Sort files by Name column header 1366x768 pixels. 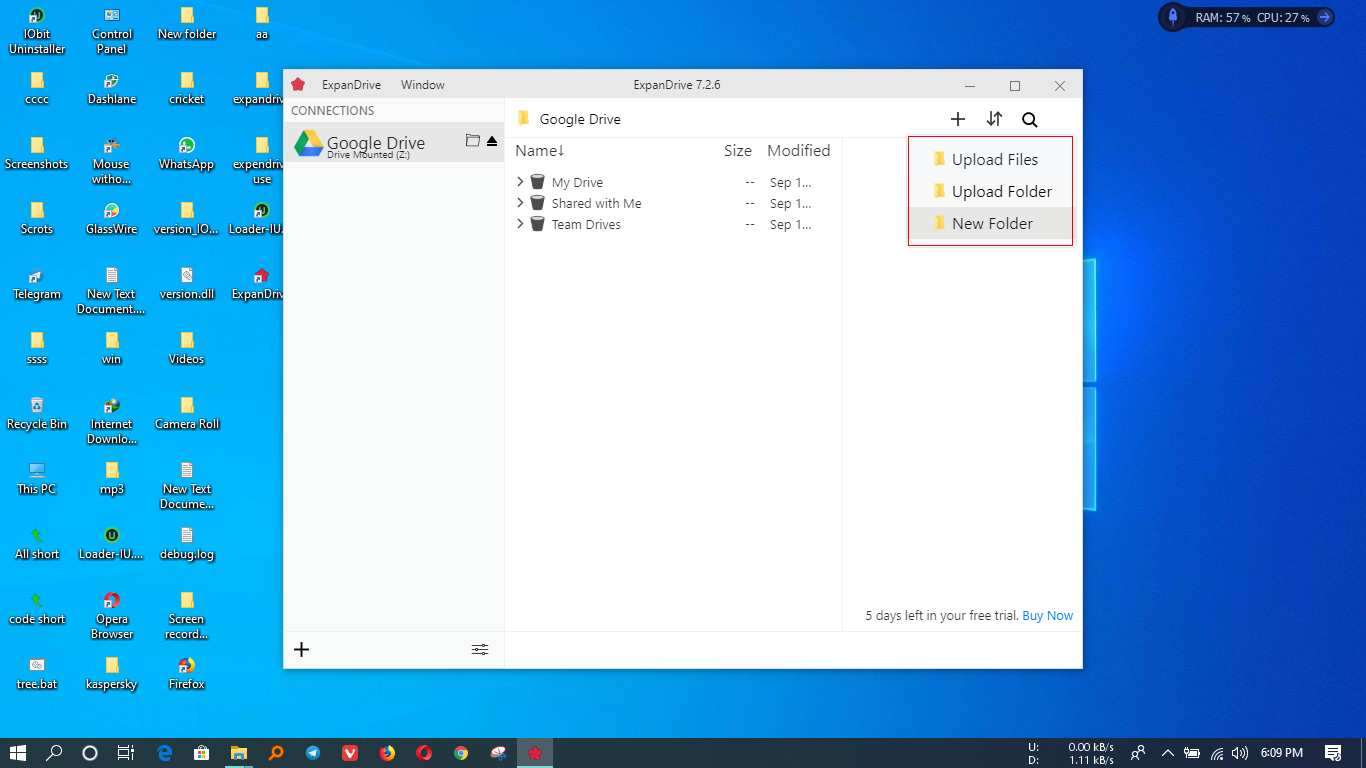pos(540,151)
